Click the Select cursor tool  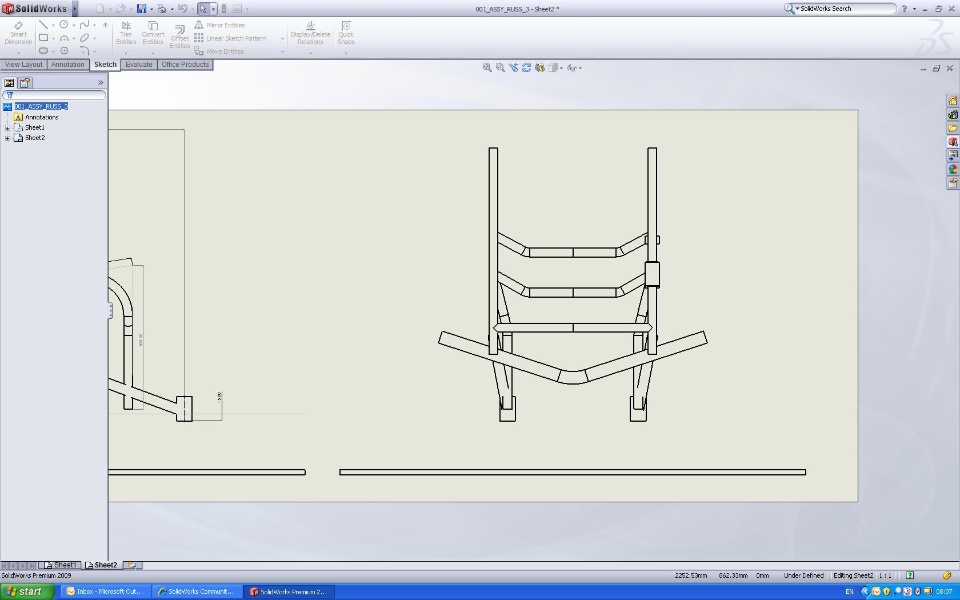click(203, 9)
